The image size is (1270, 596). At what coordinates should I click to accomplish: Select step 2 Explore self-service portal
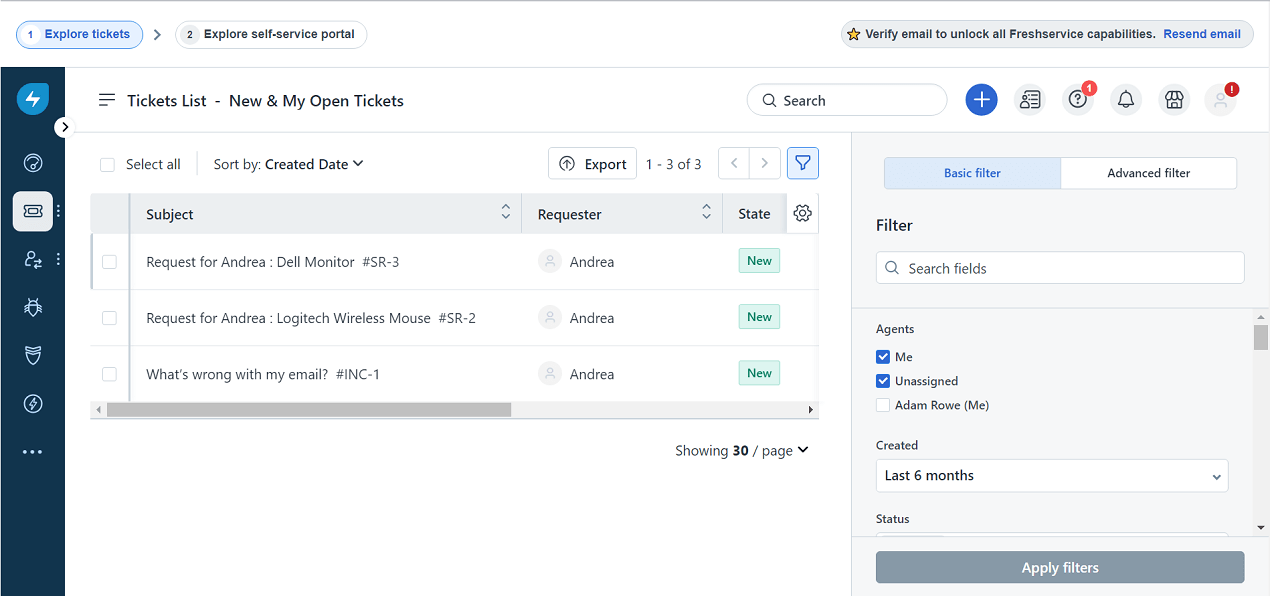click(x=271, y=34)
